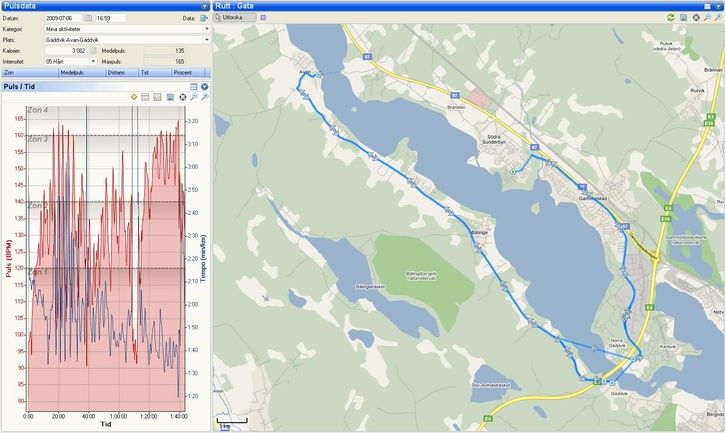Screen dimensions: 725x433
Task: Sort by the Distans column header
Action: [122, 73]
